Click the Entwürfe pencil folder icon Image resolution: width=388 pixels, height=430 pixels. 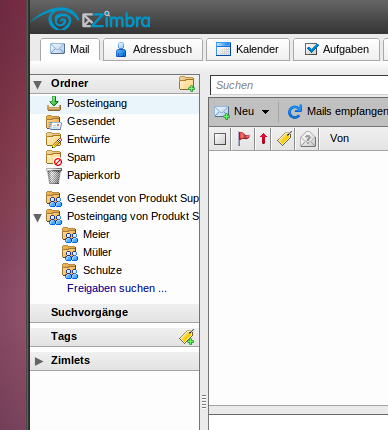(x=54, y=140)
